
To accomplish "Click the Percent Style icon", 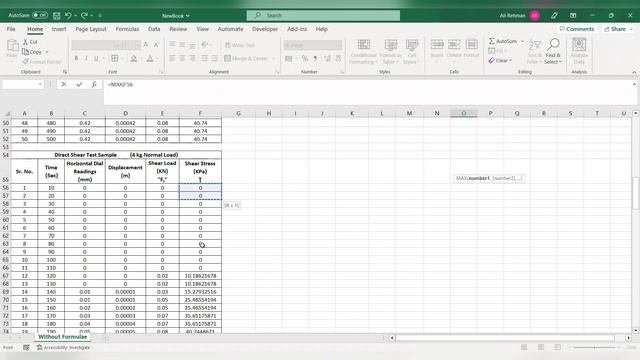I will click(x=305, y=58).
